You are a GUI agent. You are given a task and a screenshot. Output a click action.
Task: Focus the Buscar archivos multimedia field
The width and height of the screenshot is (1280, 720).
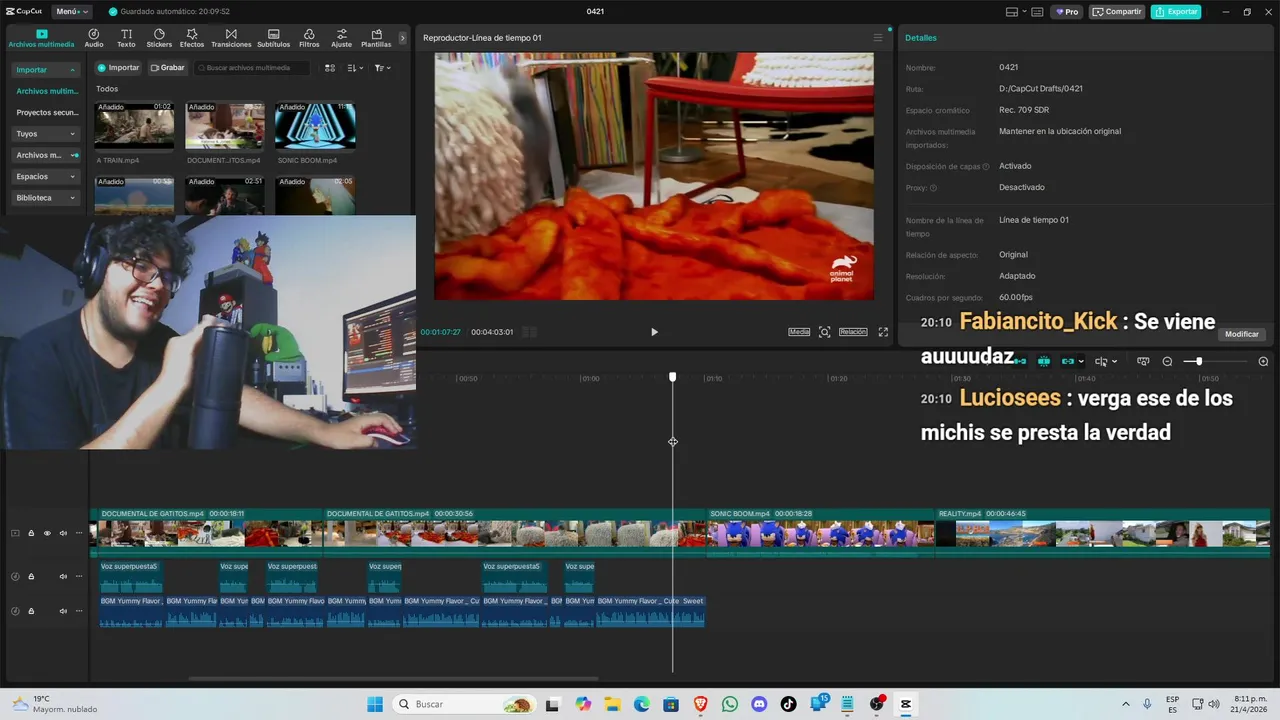pyautogui.click(x=251, y=68)
